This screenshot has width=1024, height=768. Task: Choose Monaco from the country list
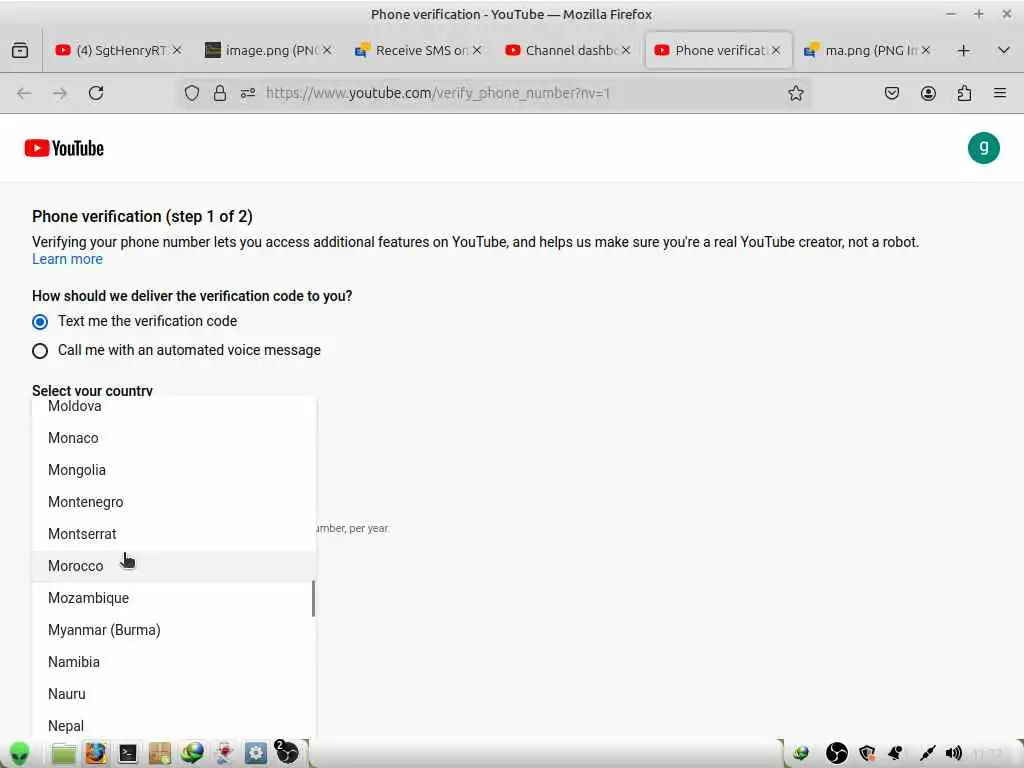coord(174,438)
